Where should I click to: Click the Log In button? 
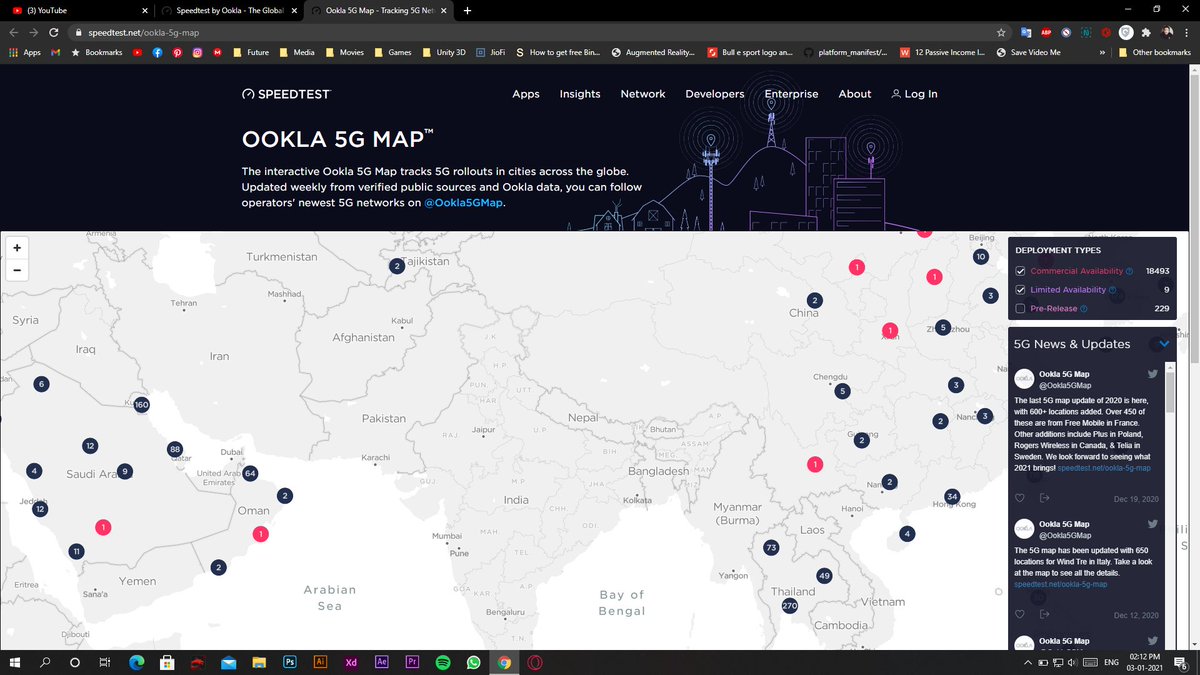(914, 93)
